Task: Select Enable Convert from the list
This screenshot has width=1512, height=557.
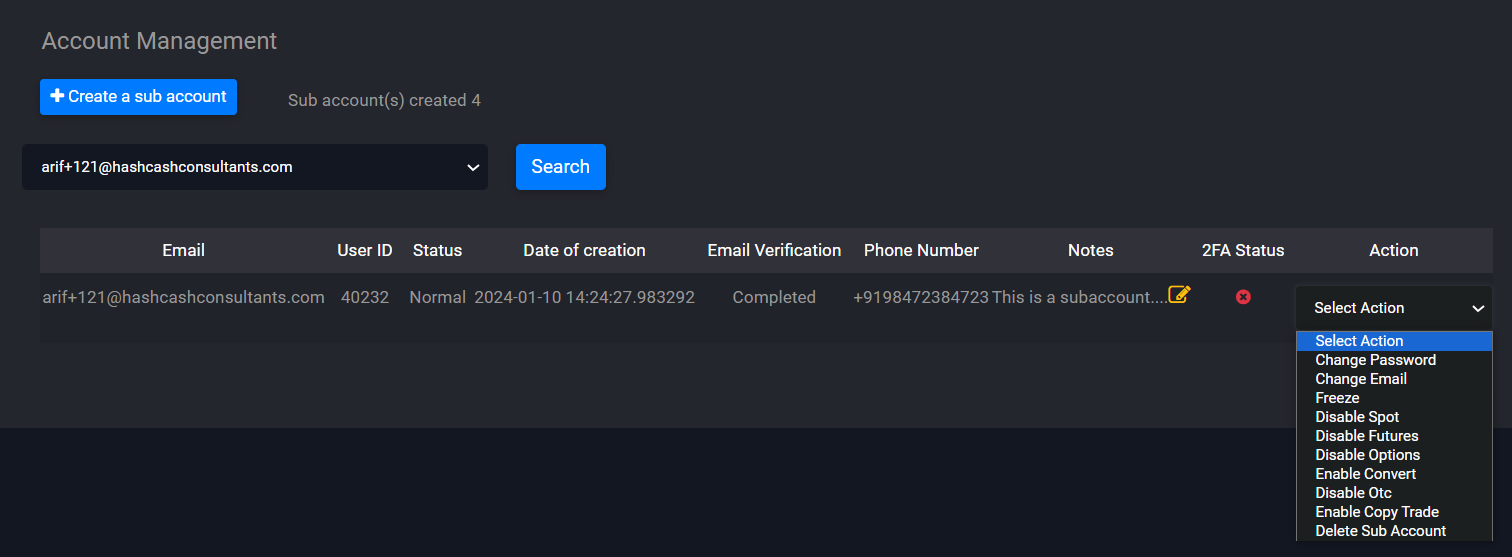Action: [x=1365, y=474]
